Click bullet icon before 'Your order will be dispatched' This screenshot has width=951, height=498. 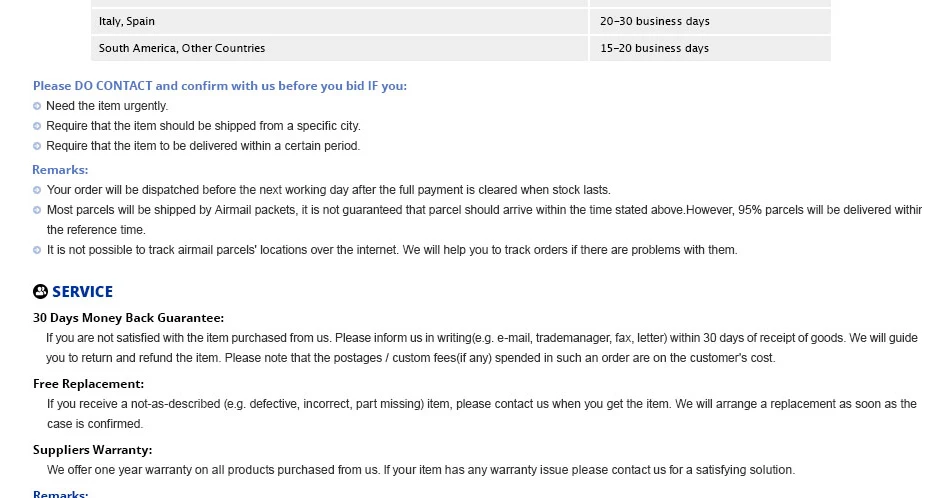pyautogui.click(x=37, y=190)
